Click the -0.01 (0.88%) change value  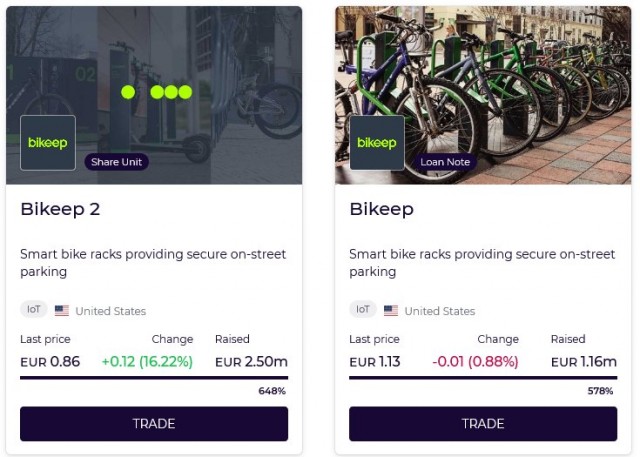(x=475, y=362)
